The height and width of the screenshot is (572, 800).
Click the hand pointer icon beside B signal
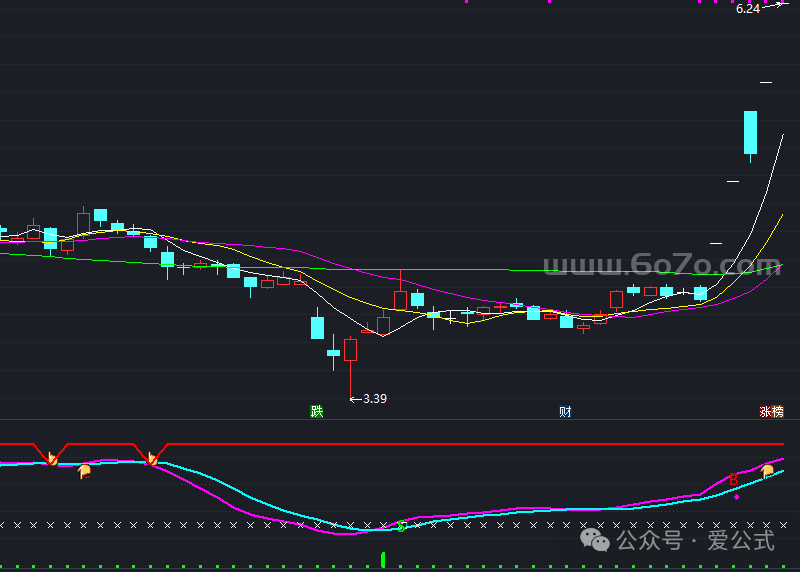point(767,470)
